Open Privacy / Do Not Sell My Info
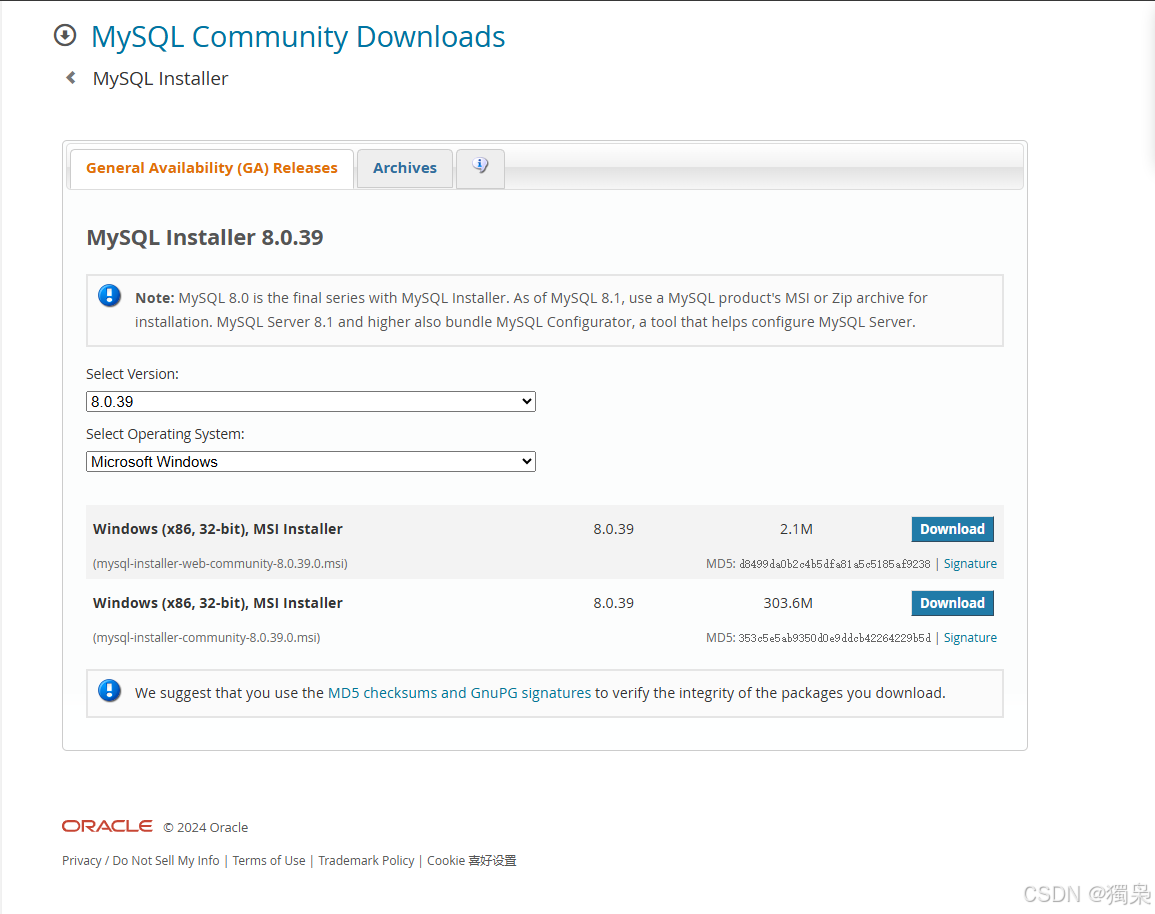1155x914 pixels. [141, 860]
